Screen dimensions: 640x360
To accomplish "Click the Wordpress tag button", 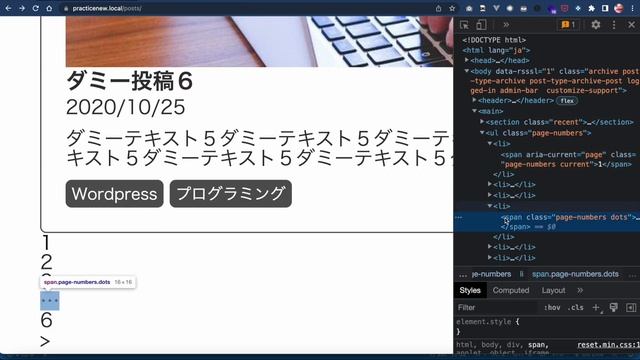I will pyautogui.click(x=114, y=193).
